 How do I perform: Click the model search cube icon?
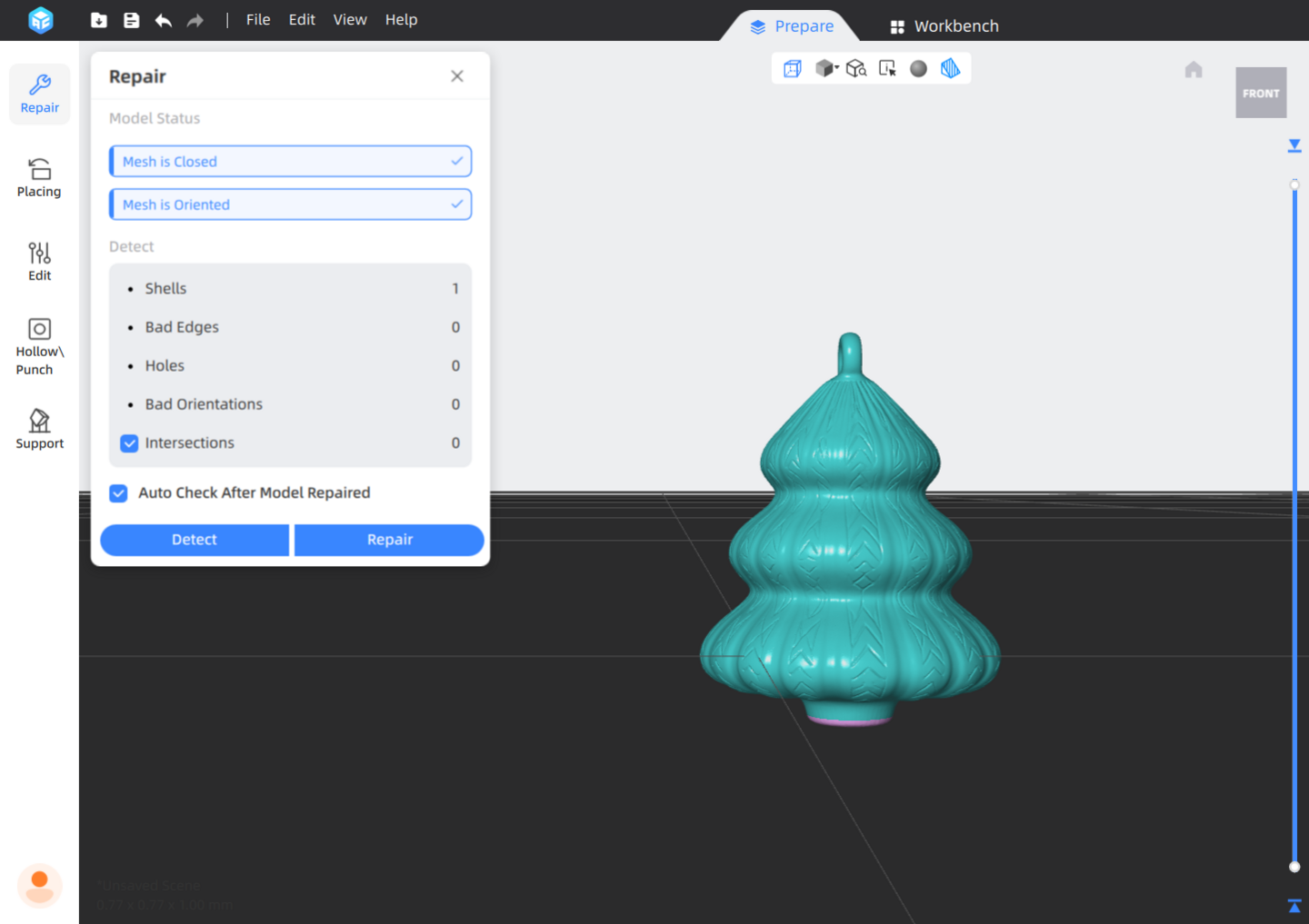pyautogui.click(x=856, y=69)
